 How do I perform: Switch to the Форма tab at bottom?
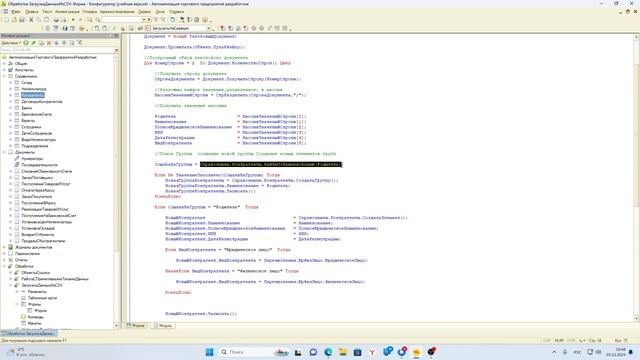pyautogui.click(x=136, y=326)
